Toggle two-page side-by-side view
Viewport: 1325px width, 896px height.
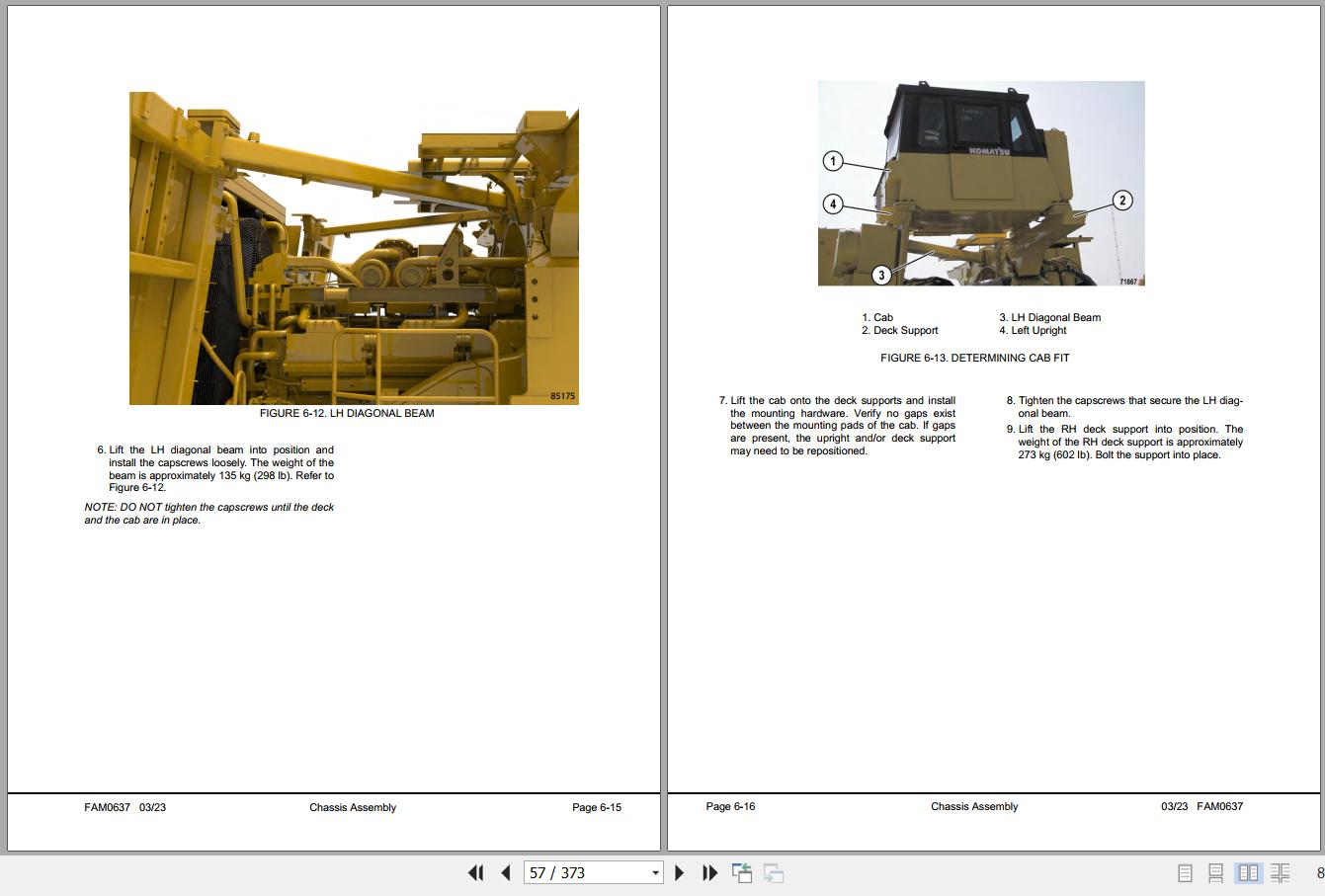coord(1248,873)
